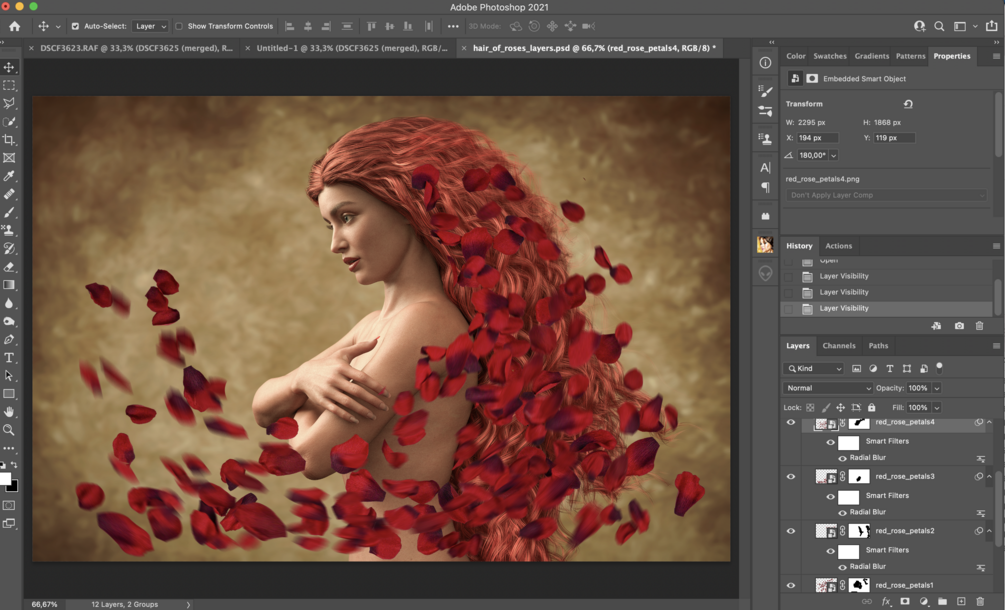Select the Hand tool

coord(9,412)
